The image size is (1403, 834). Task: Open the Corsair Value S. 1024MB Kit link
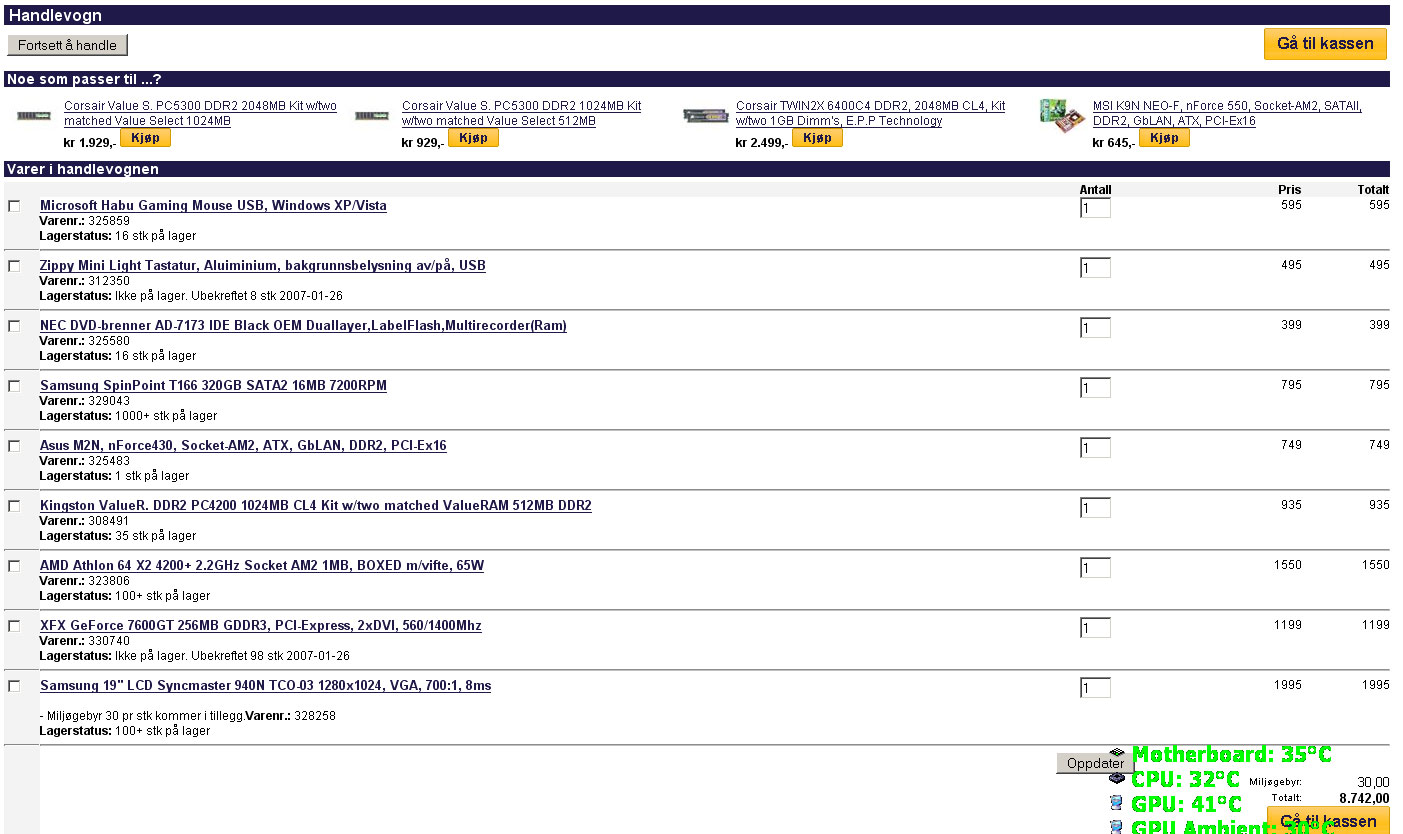coord(521,113)
